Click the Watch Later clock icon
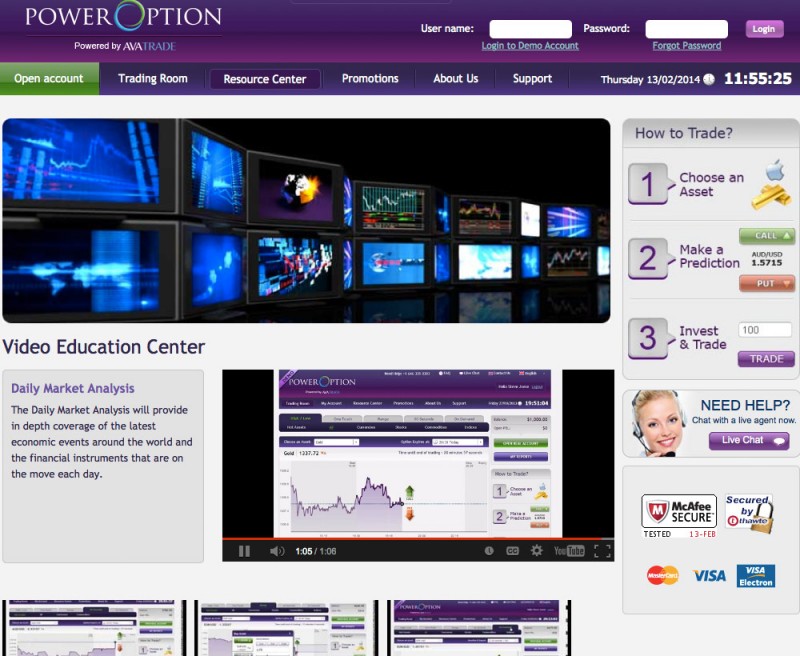Image resolution: width=800 pixels, height=656 pixels. coord(489,551)
